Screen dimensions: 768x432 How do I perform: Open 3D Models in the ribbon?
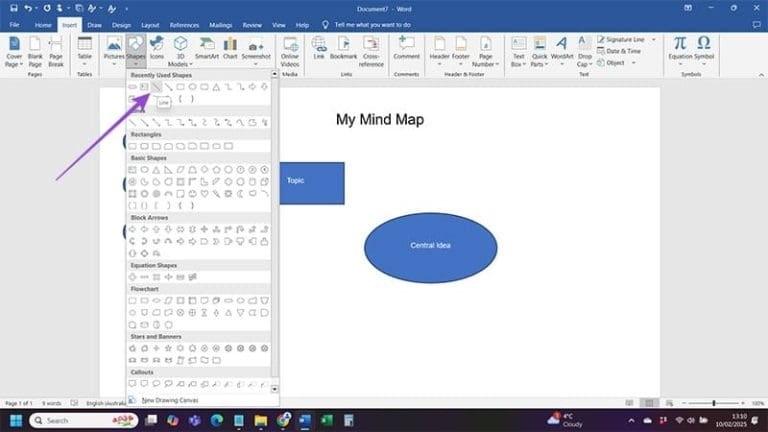tap(180, 51)
